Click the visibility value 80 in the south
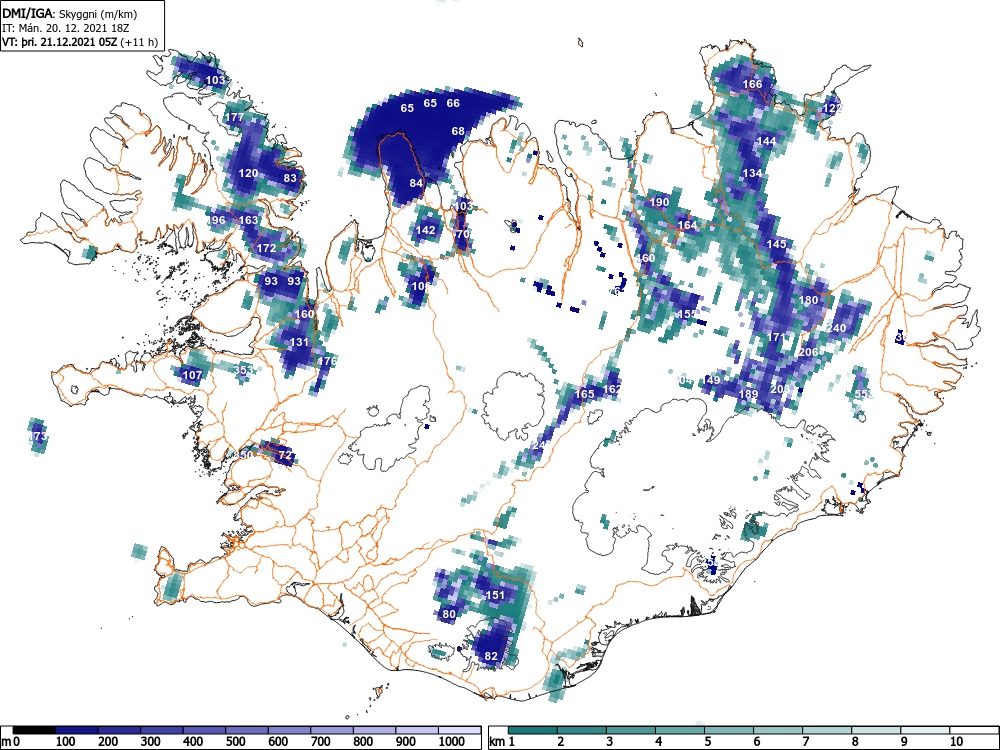The width and height of the screenshot is (1000, 750). pyautogui.click(x=449, y=615)
